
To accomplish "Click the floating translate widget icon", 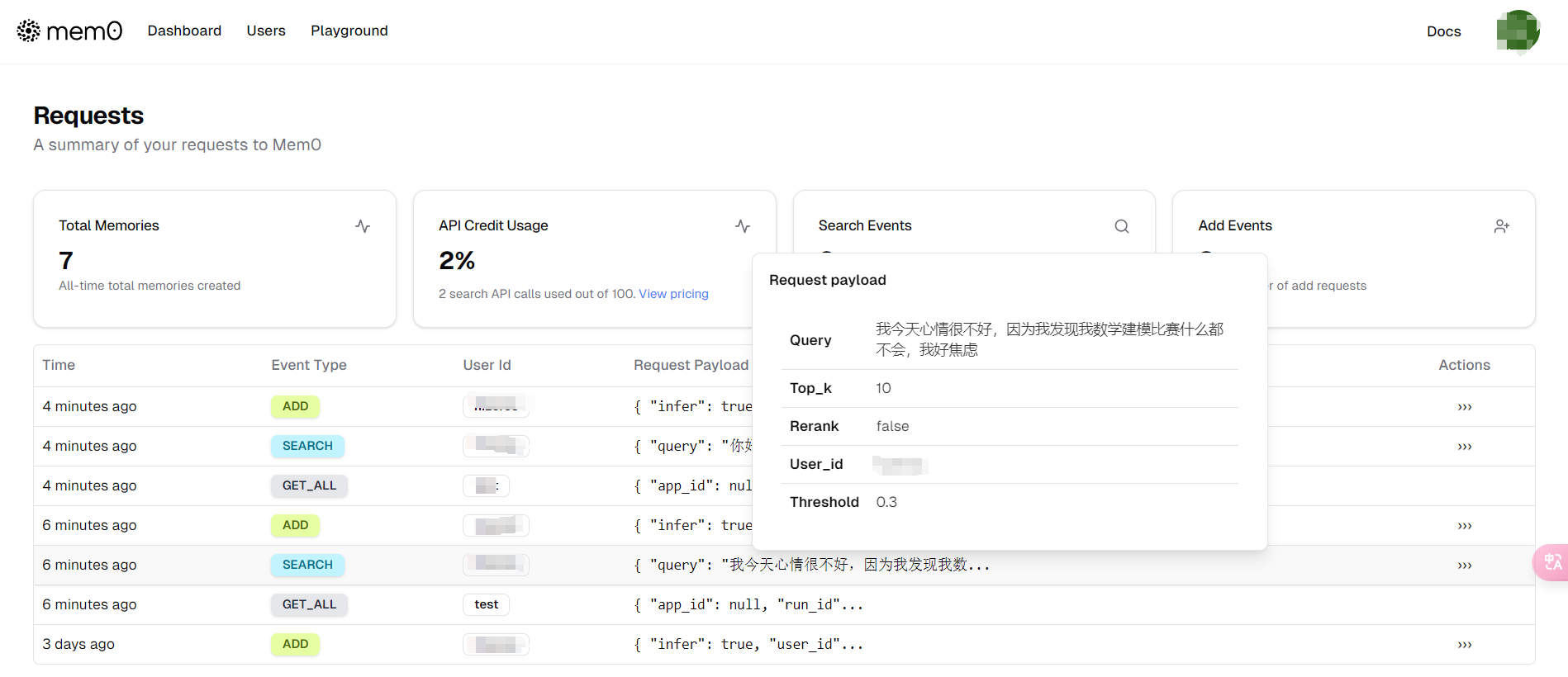I will point(1552,562).
